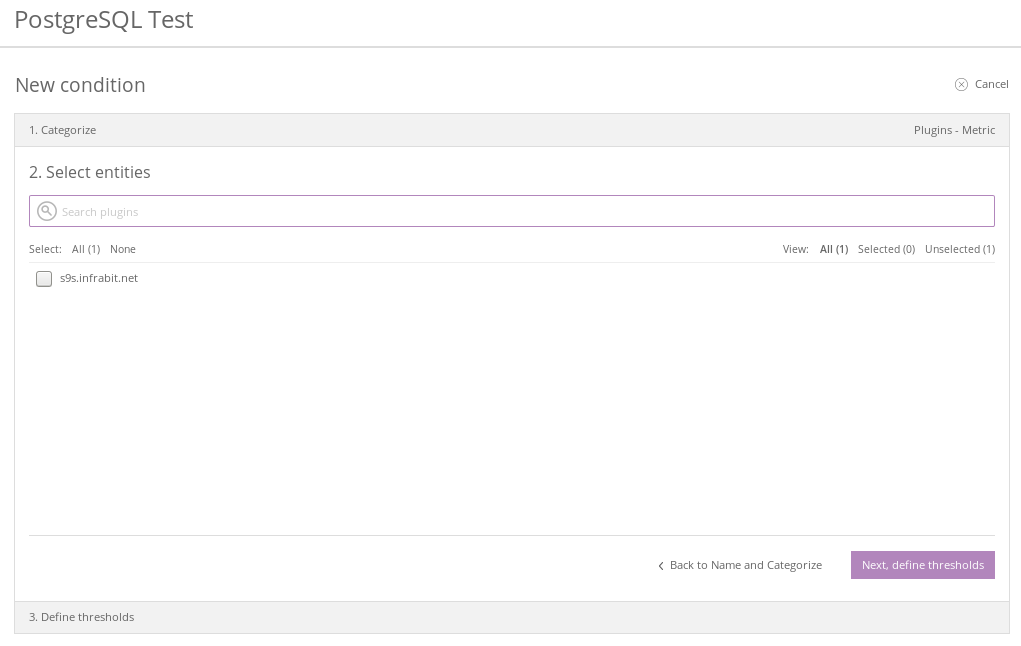Click the 2. Select entities heading
This screenshot has height=646, width=1021.
click(89, 172)
